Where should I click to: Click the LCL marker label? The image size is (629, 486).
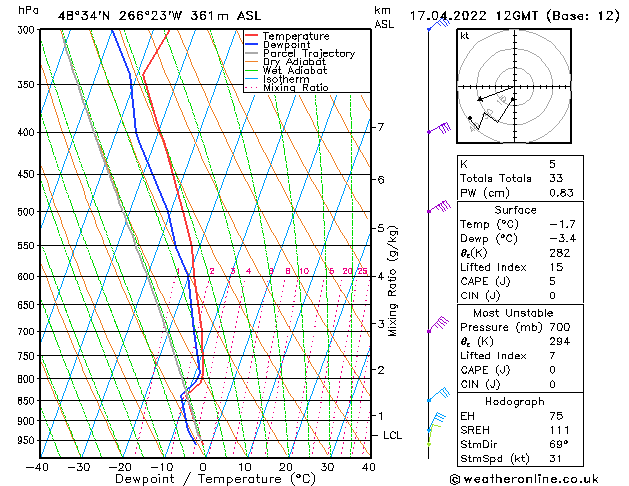393,436
